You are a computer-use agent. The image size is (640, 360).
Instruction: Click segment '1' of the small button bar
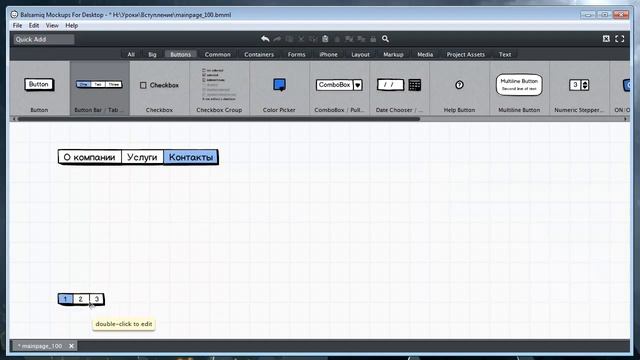(65, 299)
